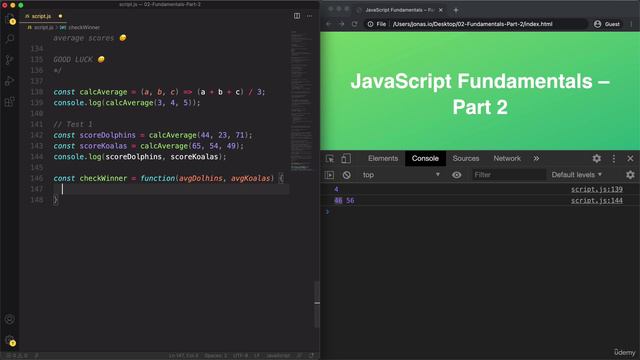The image size is (640, 360).
Task: Click the console output value 4
Action: point(336,189)
